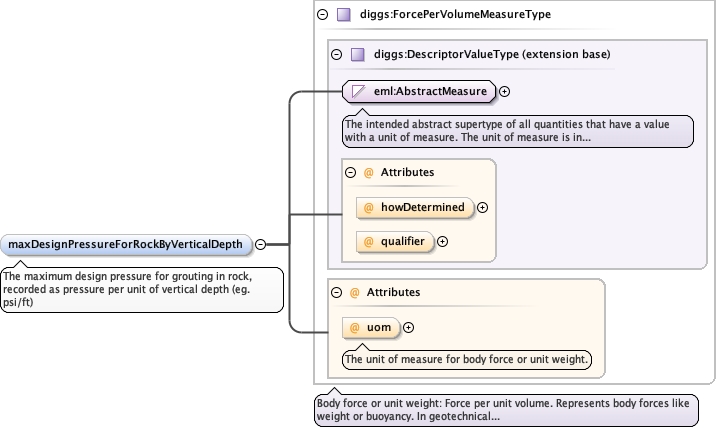
Task: Expand the uom attribute details
Action: click(x=408, y=327)
